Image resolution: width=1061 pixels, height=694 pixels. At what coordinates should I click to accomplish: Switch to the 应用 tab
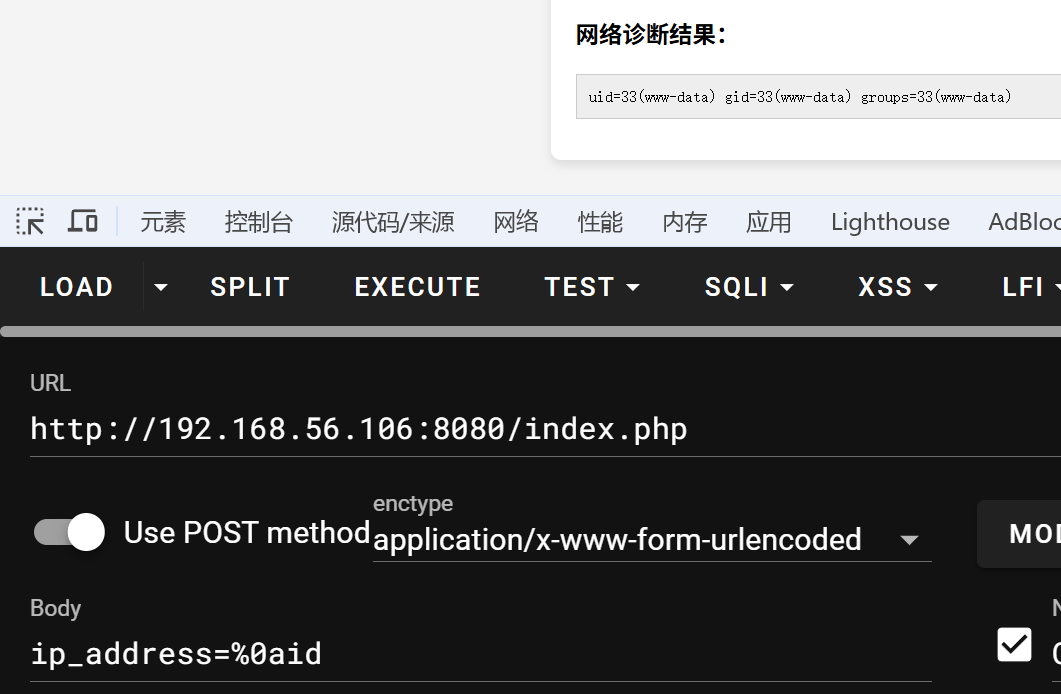[x=769, y=222]
